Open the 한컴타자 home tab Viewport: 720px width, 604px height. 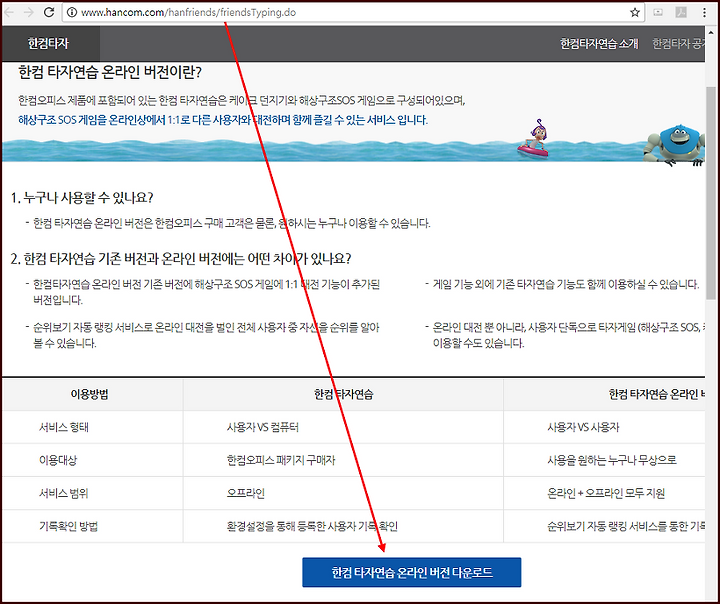(48, 44)
